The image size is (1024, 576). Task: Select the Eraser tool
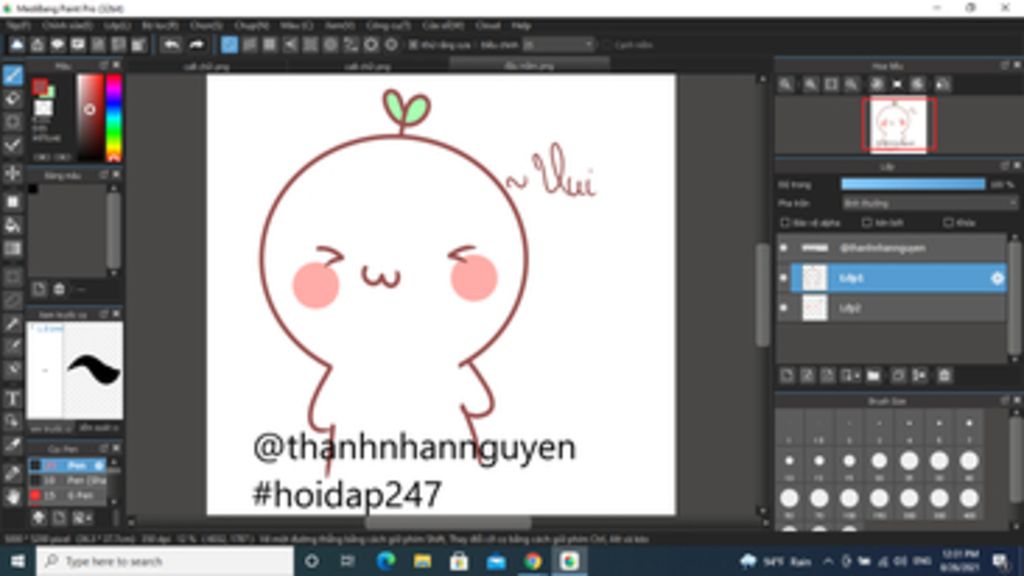[12, 99]
